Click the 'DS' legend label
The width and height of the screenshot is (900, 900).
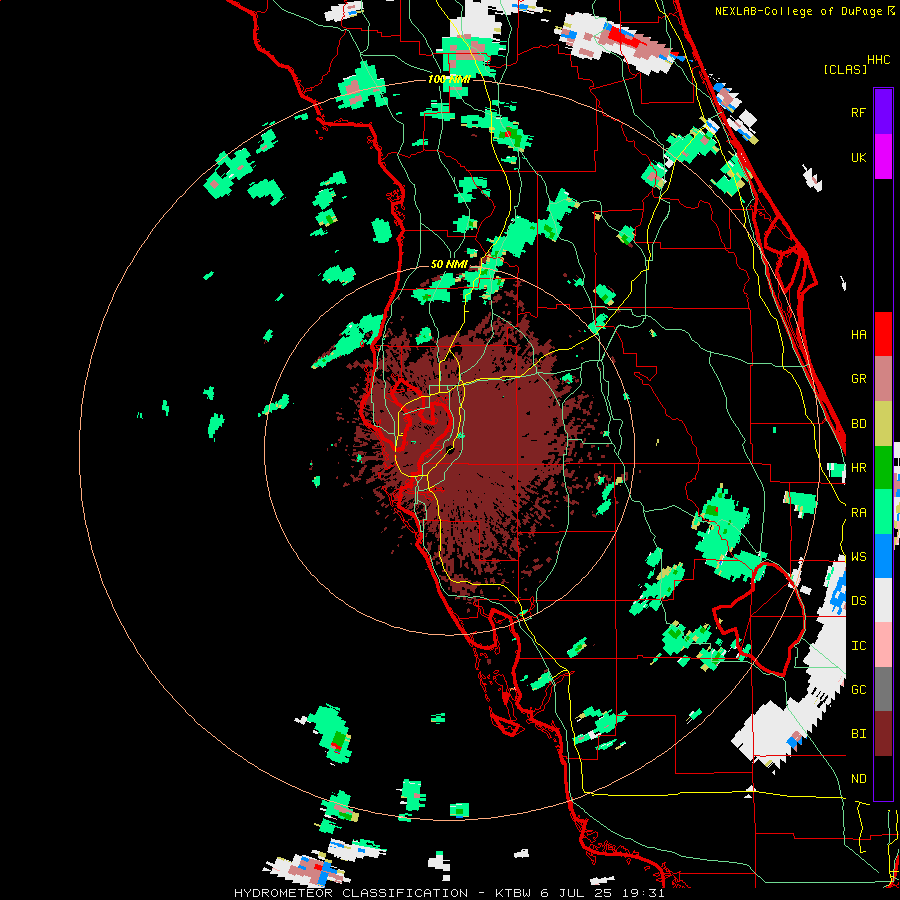[x=858, y=601]
